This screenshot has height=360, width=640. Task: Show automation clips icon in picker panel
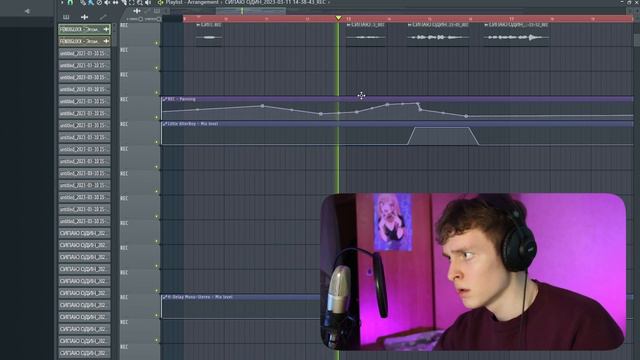103,17
